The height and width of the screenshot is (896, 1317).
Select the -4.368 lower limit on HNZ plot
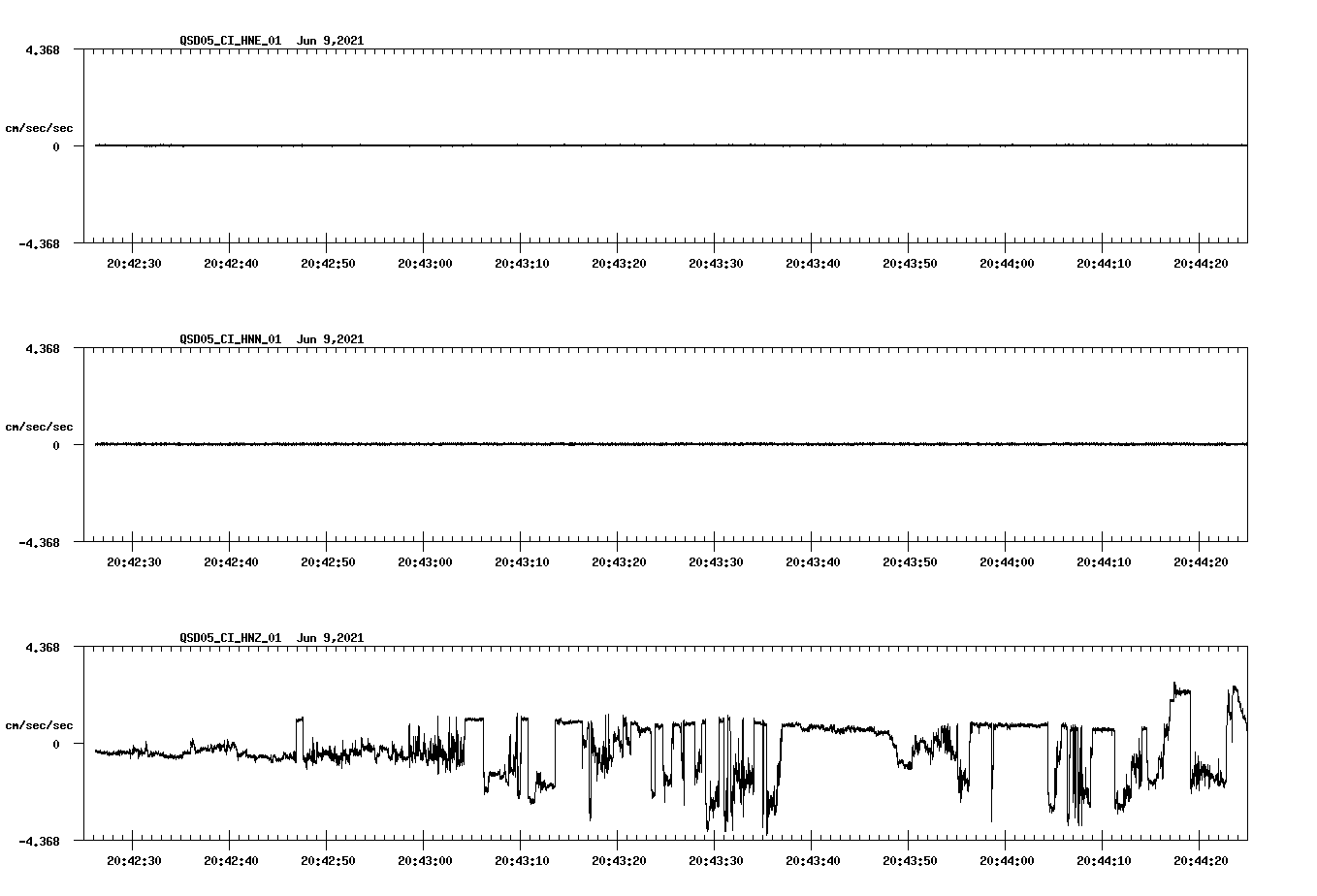click(x=39, y=842)
